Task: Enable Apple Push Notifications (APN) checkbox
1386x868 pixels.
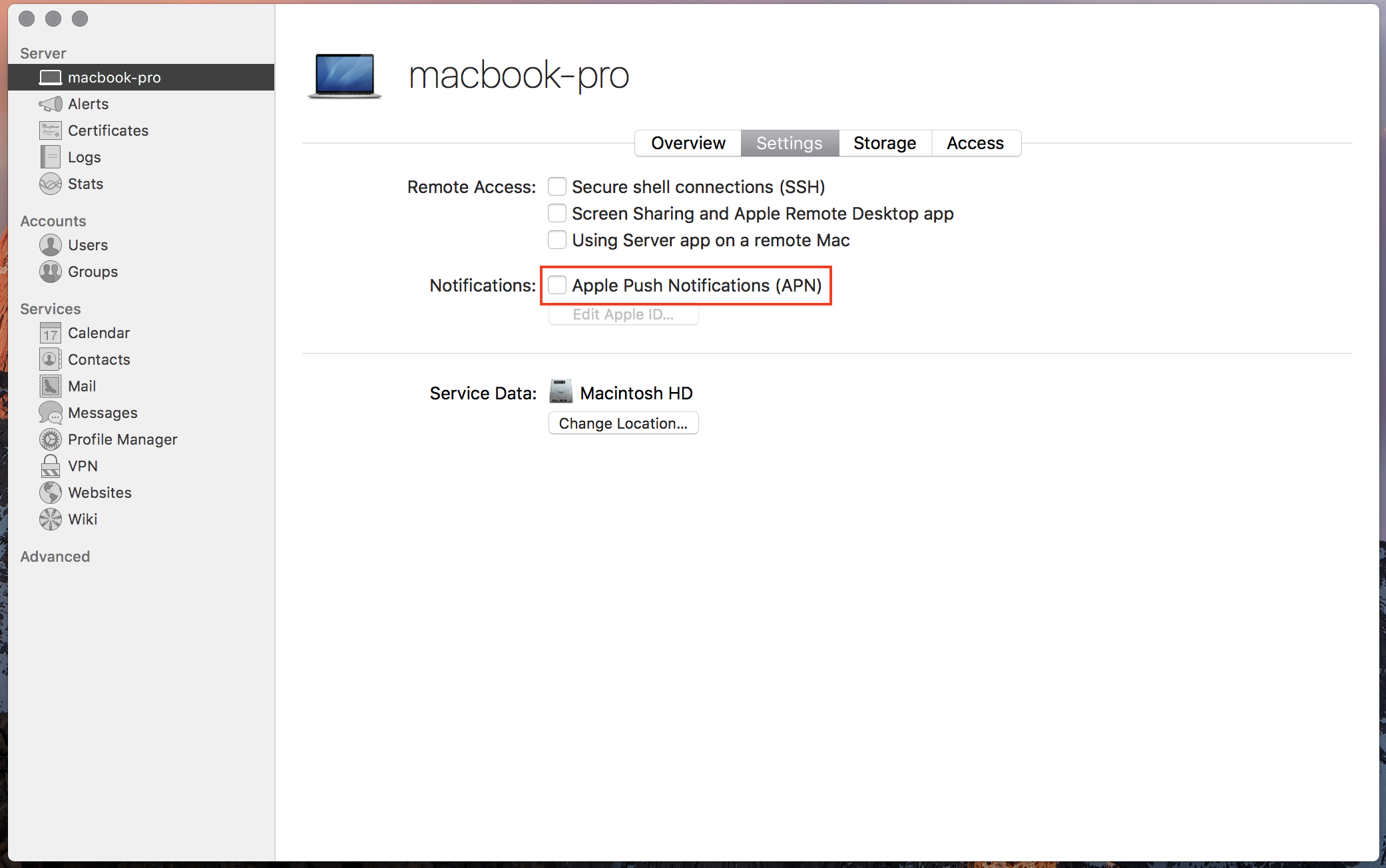Action: click(557, 286)
